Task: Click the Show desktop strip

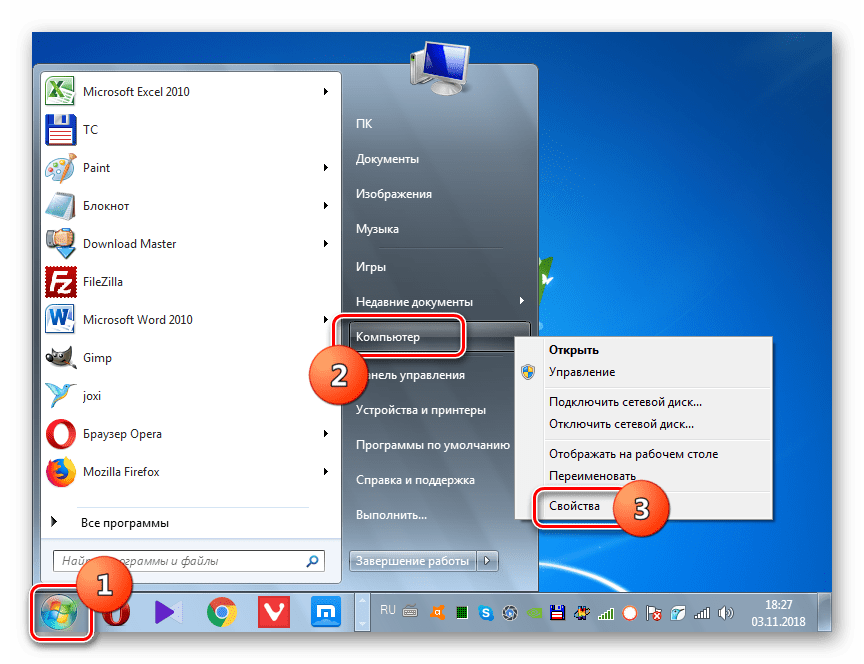Action: click(824, 612)
